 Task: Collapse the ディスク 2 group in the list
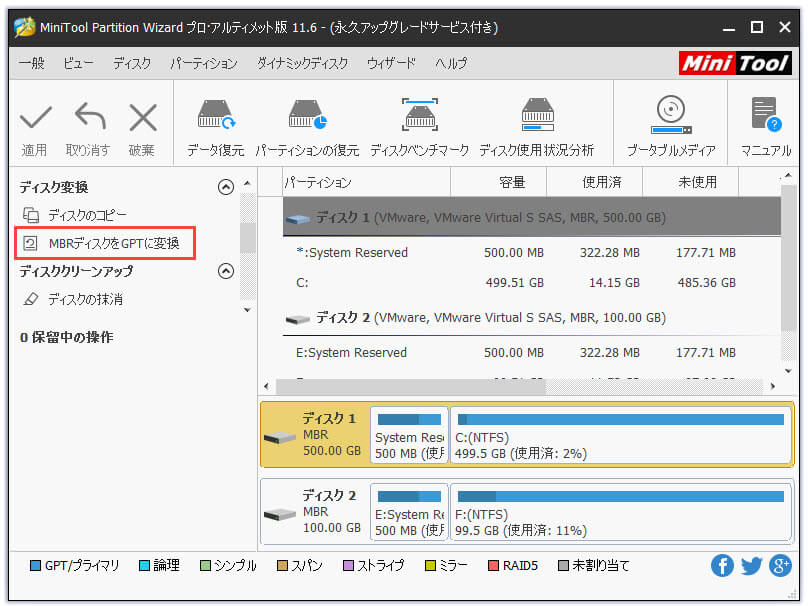(300, 317)
